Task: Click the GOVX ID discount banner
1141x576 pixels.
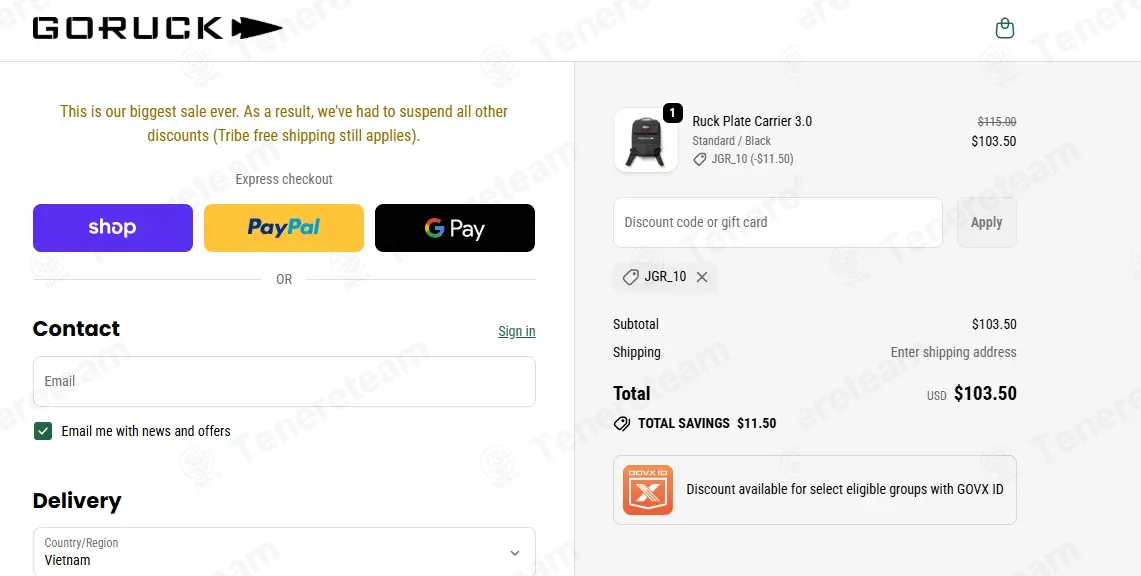Action: point(844,490)
